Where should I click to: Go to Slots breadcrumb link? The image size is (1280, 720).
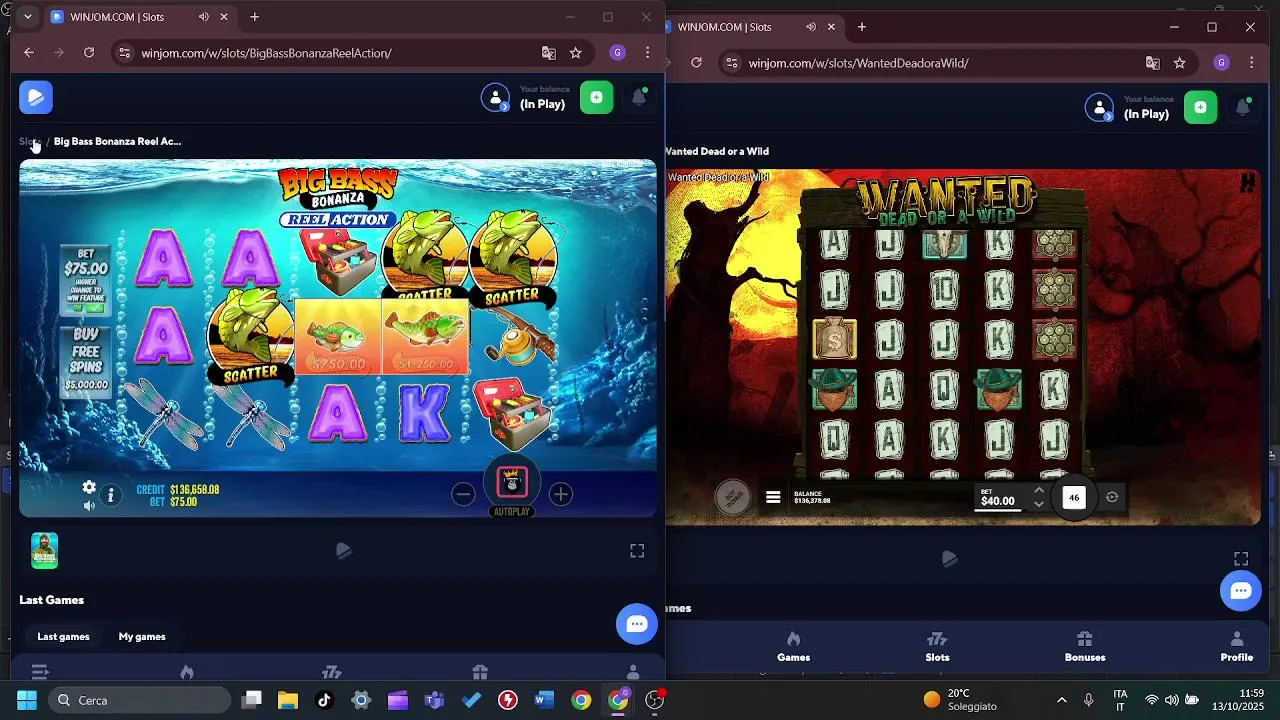[x=29, y=141]
